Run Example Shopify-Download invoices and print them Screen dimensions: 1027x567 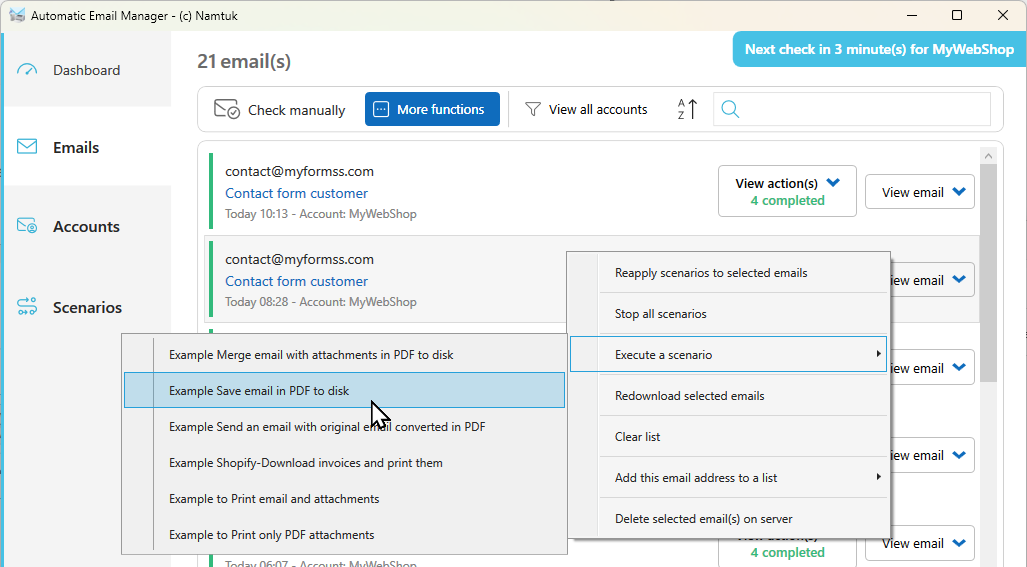(345, 462)
